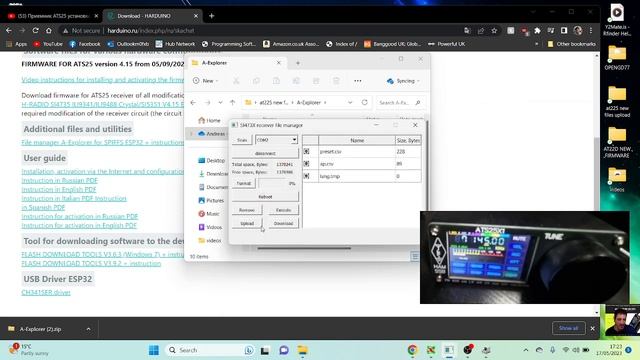Click the taskbar Search box
640x360 pixels.
[x=210, y=350]
